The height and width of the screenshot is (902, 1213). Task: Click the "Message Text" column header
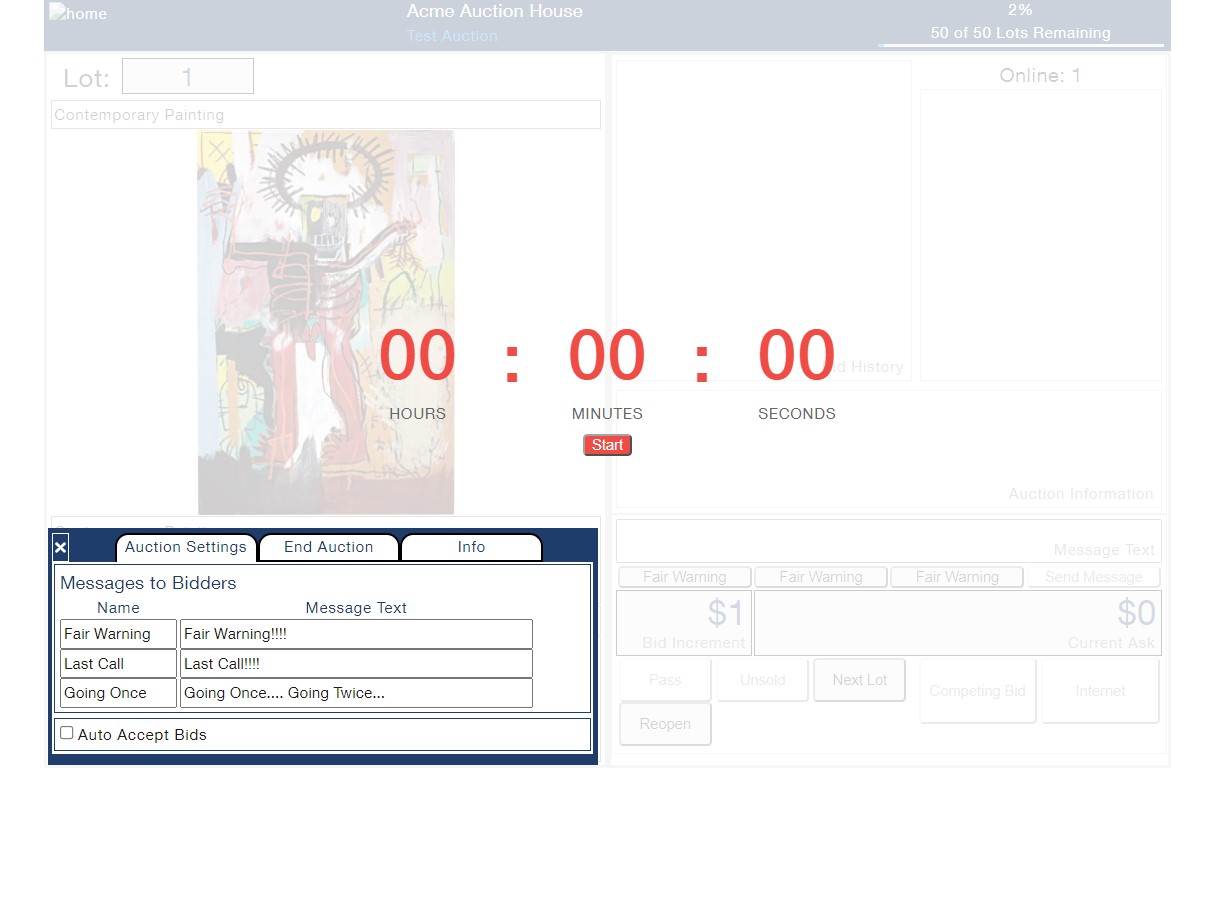click(x=356, y=608)
